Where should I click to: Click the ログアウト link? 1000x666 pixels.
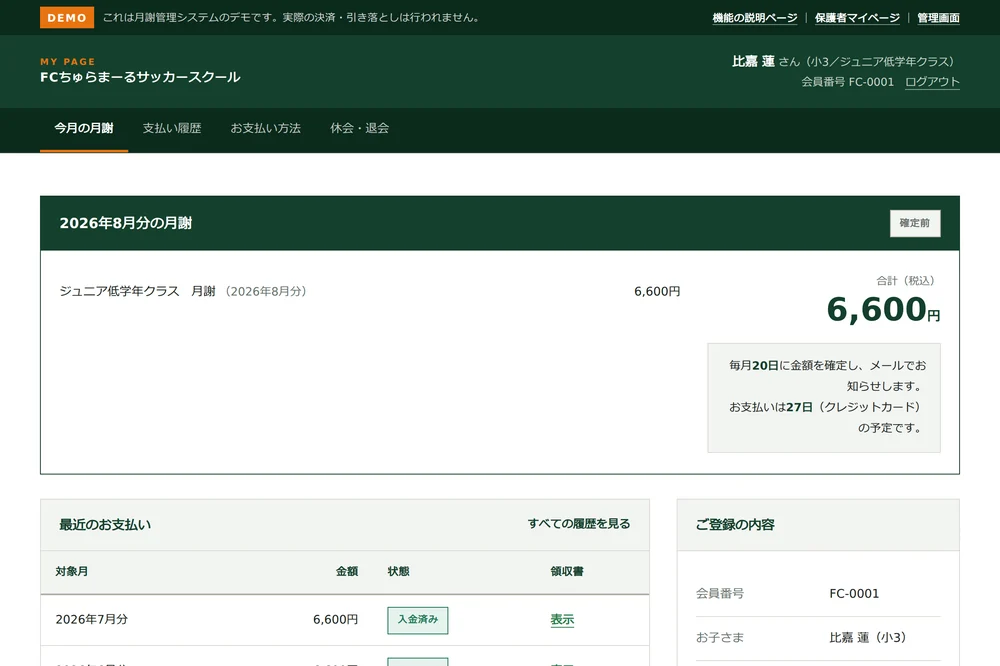(x=932, y=82)
